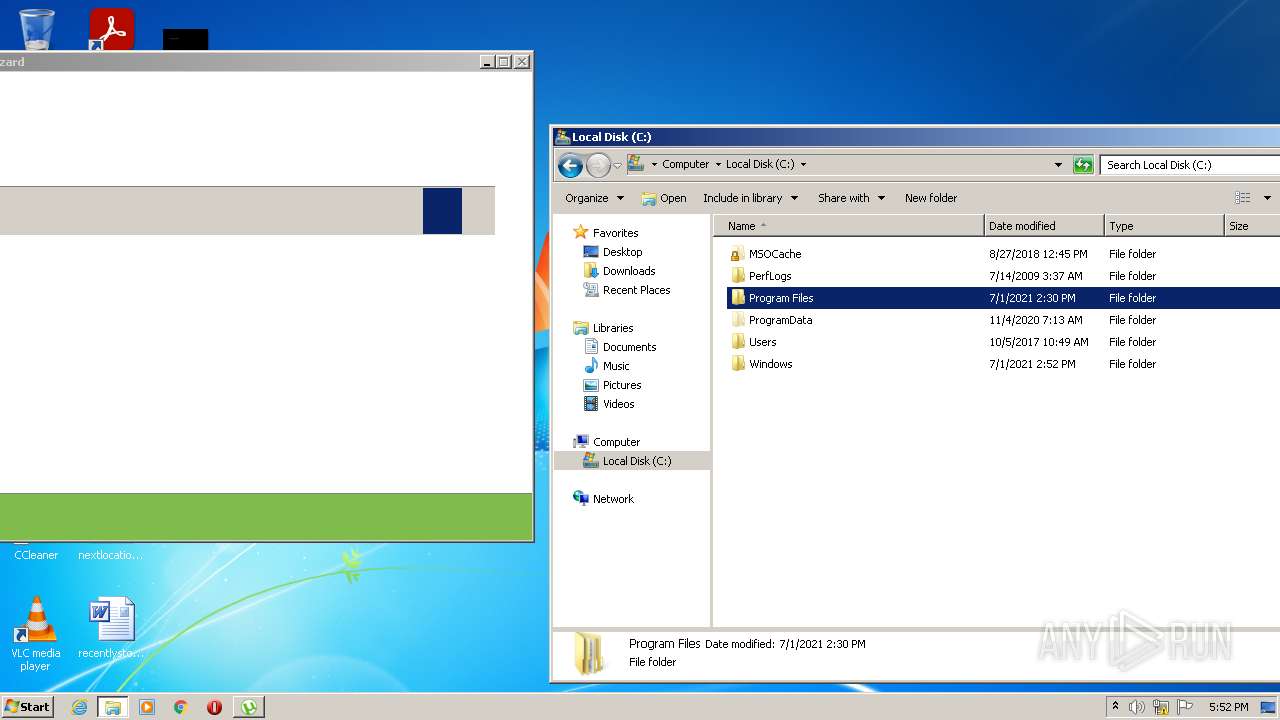
Task: Click the uTorrent taskbar button
Action: point(249,707)
